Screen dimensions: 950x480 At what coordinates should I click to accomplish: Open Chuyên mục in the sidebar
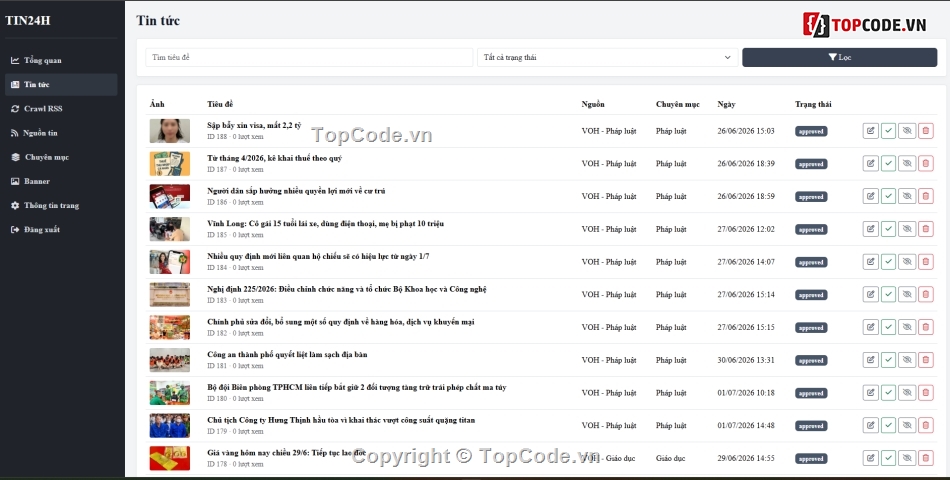pyautogui.click(x=61, y=158)
